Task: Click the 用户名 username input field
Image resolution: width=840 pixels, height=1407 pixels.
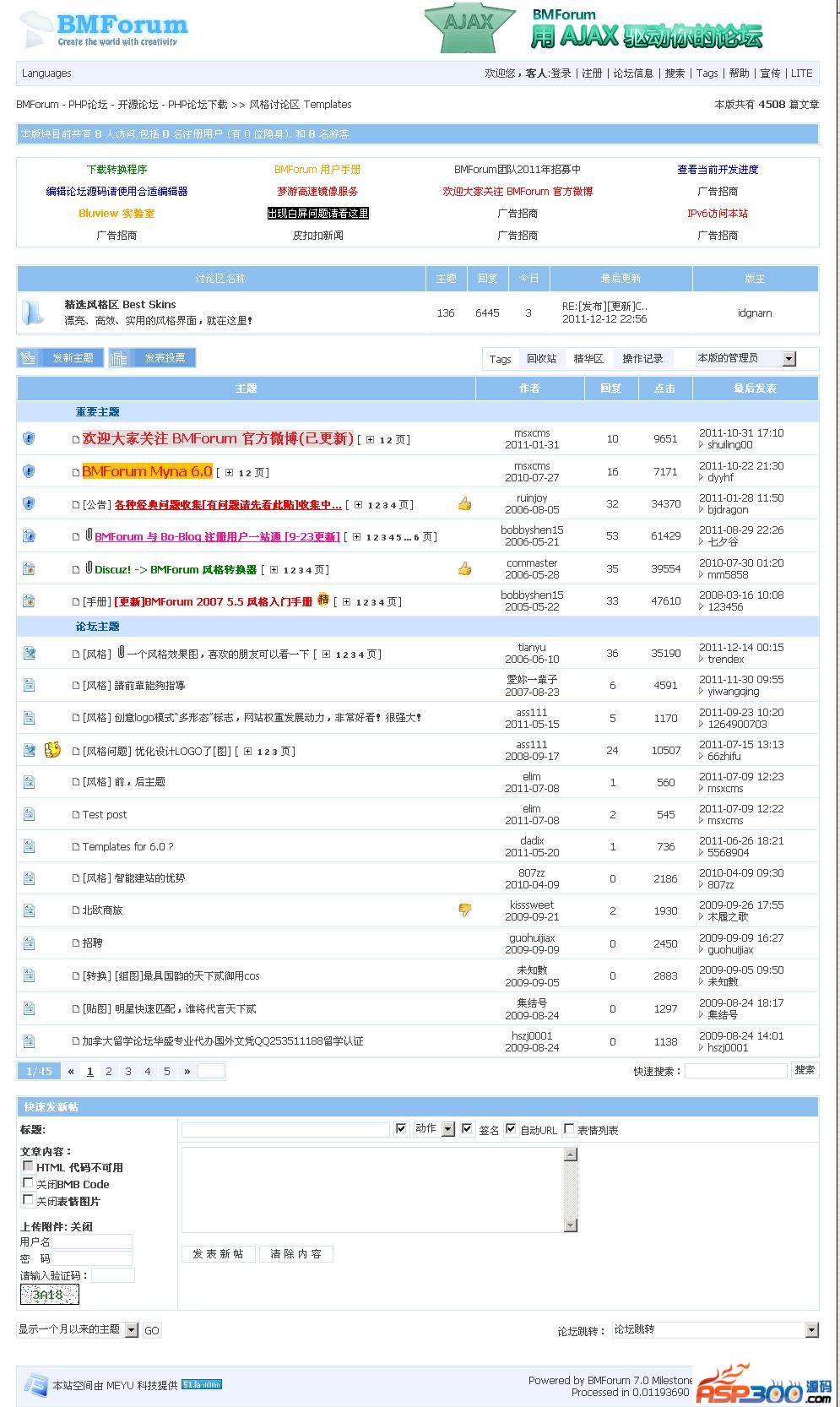Action: coord(92,1241)
